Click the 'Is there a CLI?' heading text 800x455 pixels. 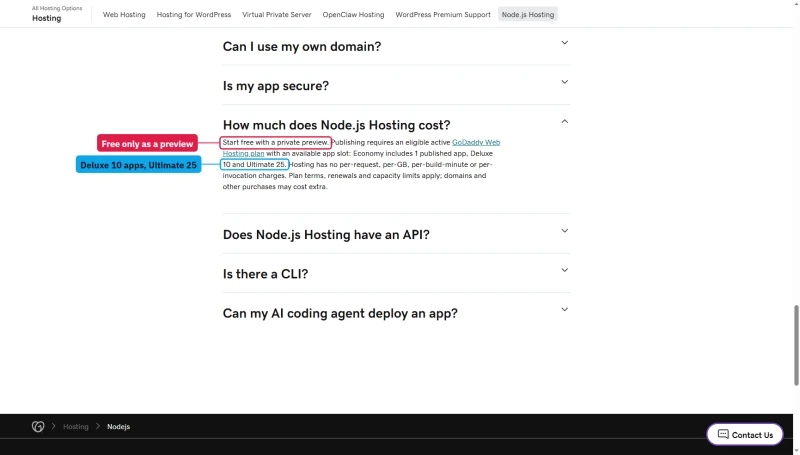click(265, 274)
